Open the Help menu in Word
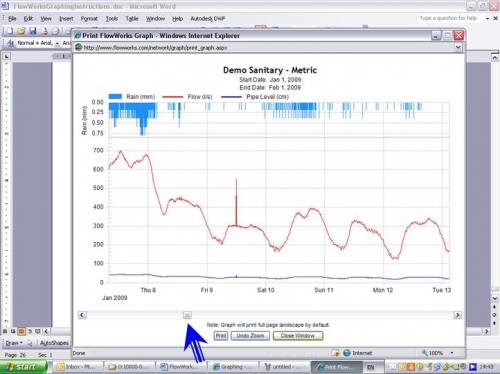500x374 pixels. pos(177,19)
